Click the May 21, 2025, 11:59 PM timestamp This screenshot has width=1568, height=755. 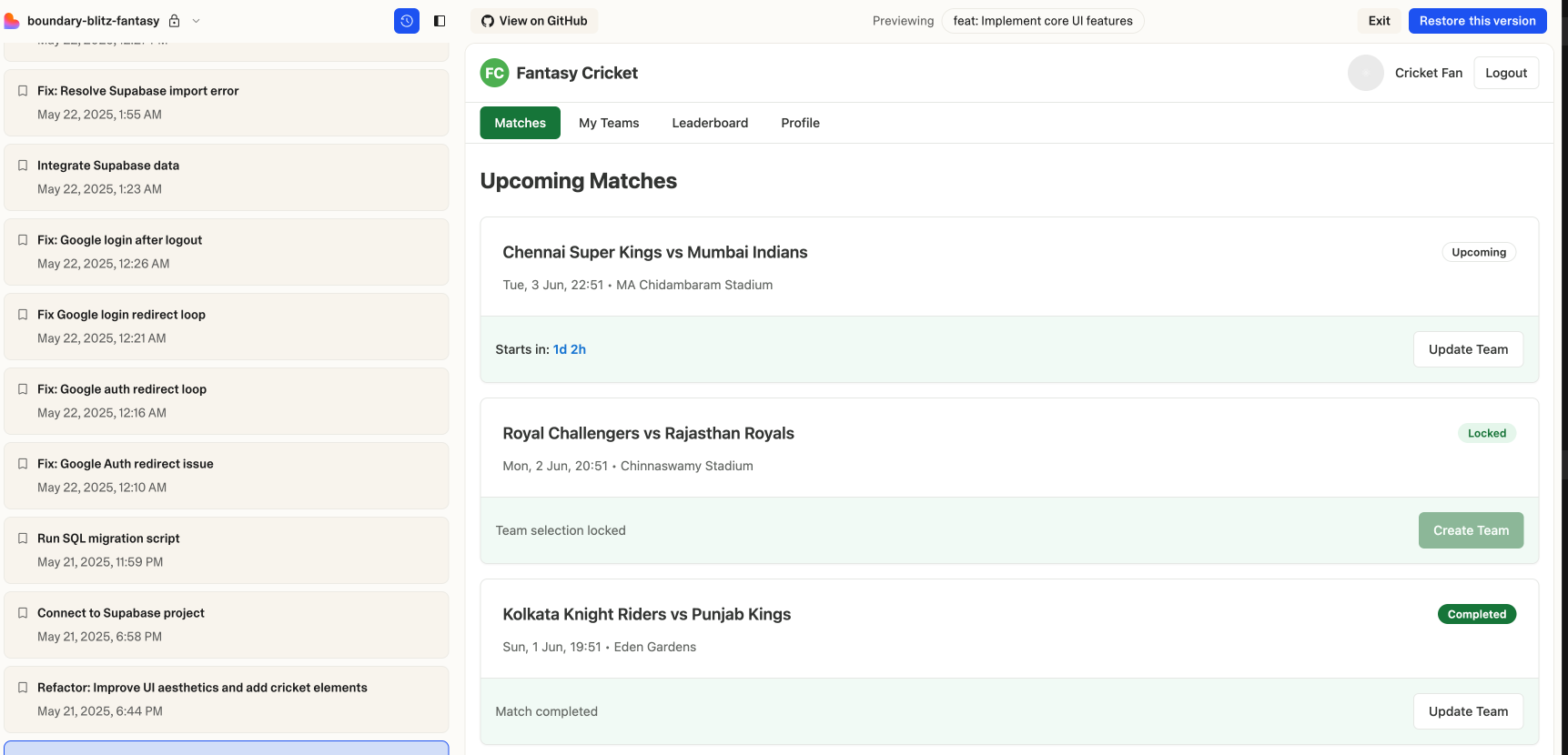coord(100,562)
